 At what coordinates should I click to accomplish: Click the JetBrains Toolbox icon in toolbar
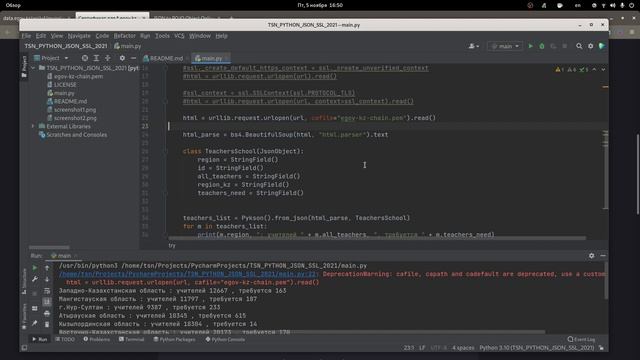pyautogui.click(x=602, y=46)
